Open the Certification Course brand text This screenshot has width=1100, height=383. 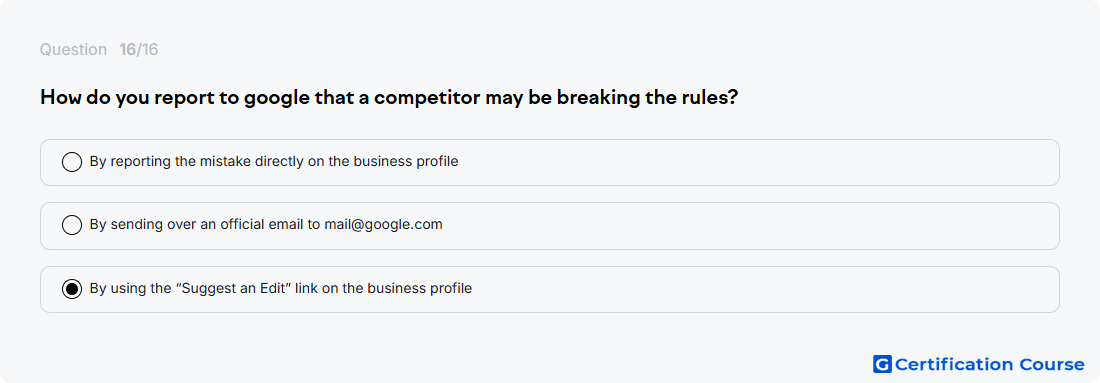(x=990, y=364)
